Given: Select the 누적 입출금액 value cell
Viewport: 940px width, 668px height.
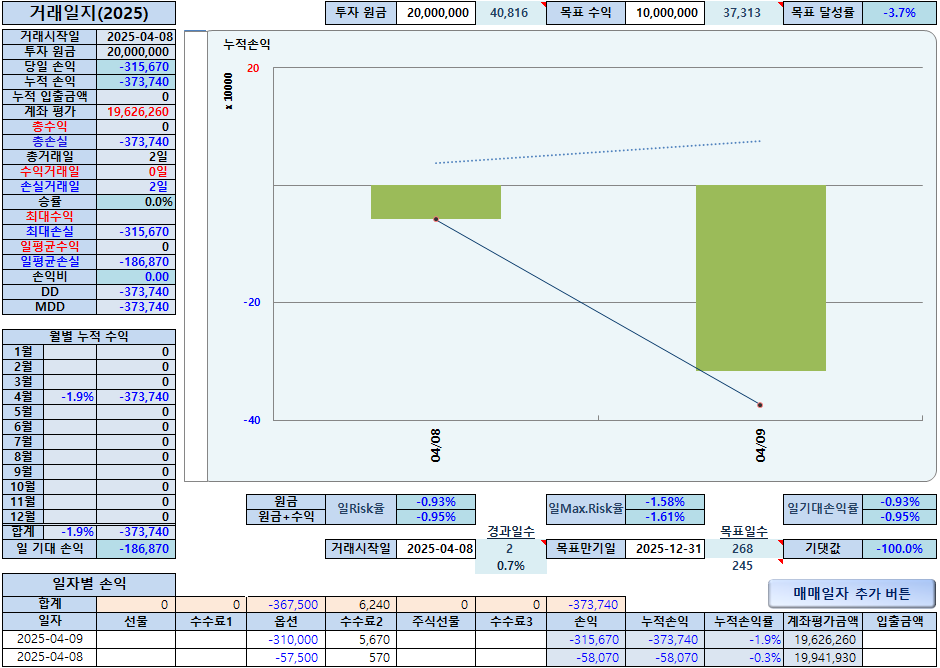Looking at the screenshot, I should (x=136, y=97).
